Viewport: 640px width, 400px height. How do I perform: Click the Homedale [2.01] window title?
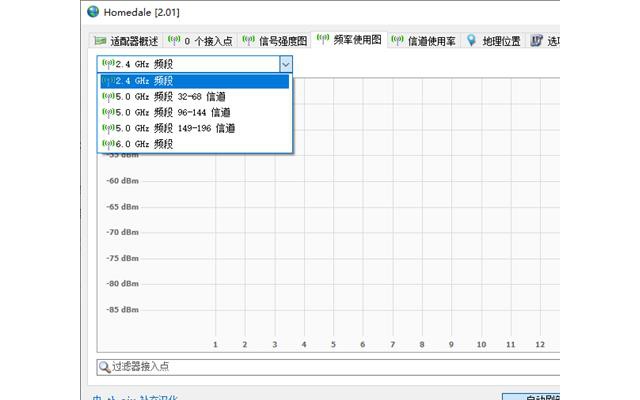coord(141,12)
